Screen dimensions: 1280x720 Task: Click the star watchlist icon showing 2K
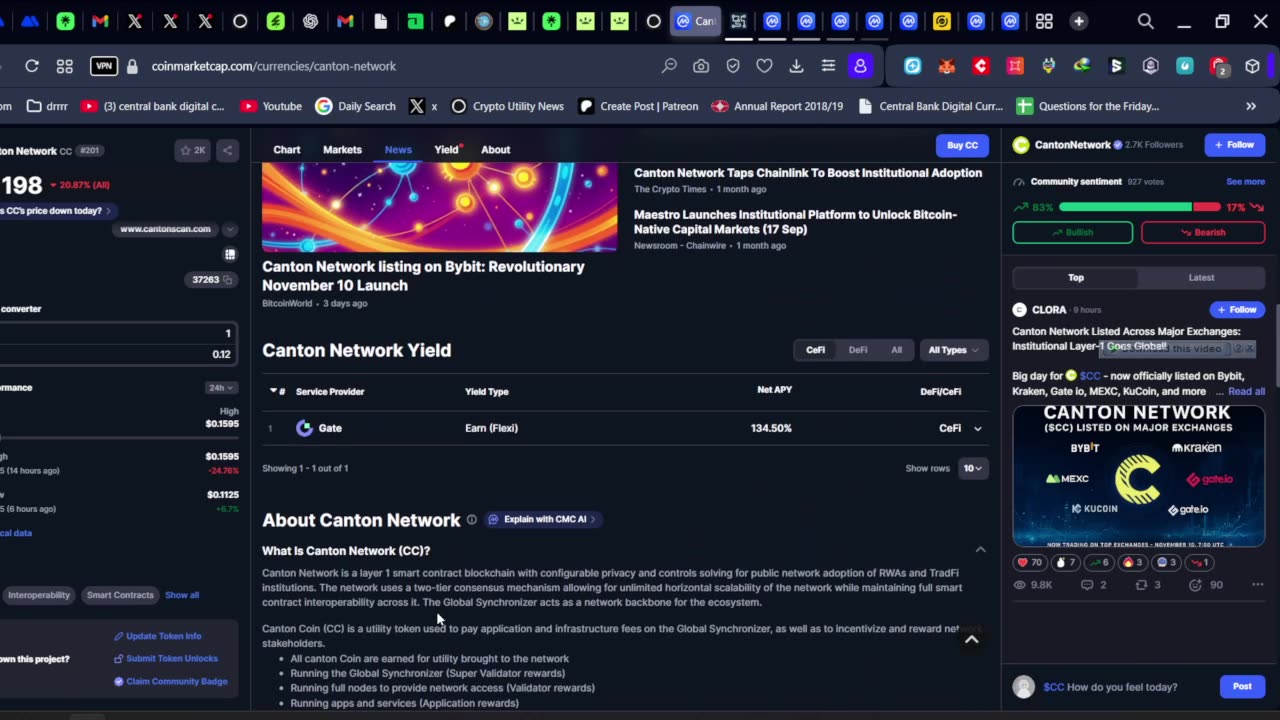192,150
